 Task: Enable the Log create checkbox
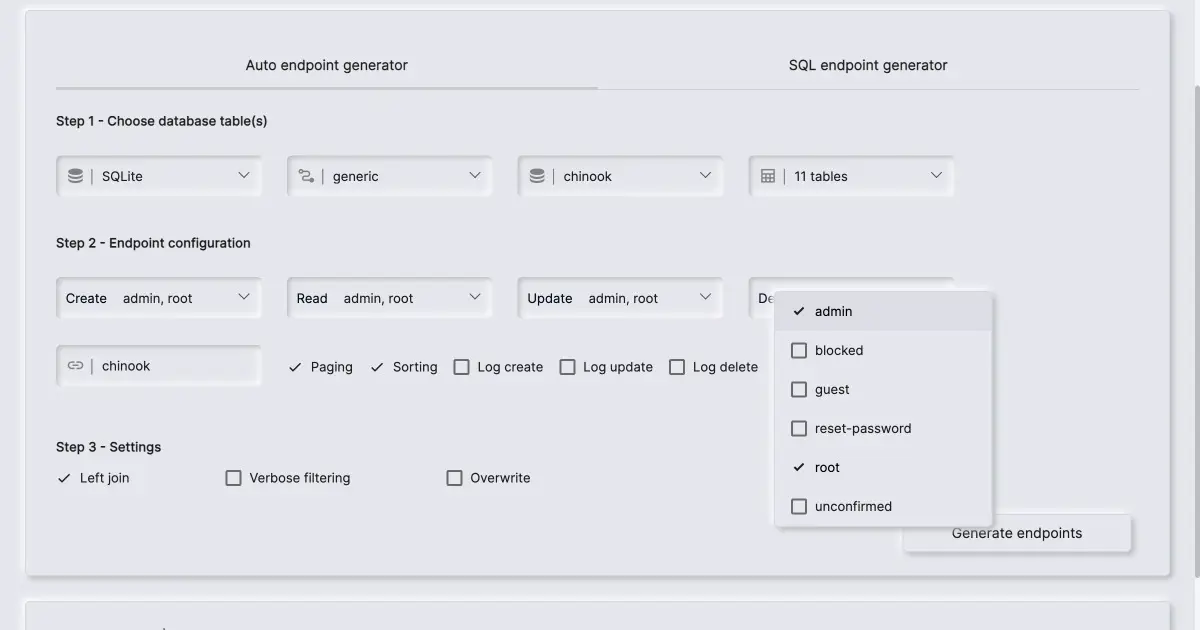(x=462, y=367)
